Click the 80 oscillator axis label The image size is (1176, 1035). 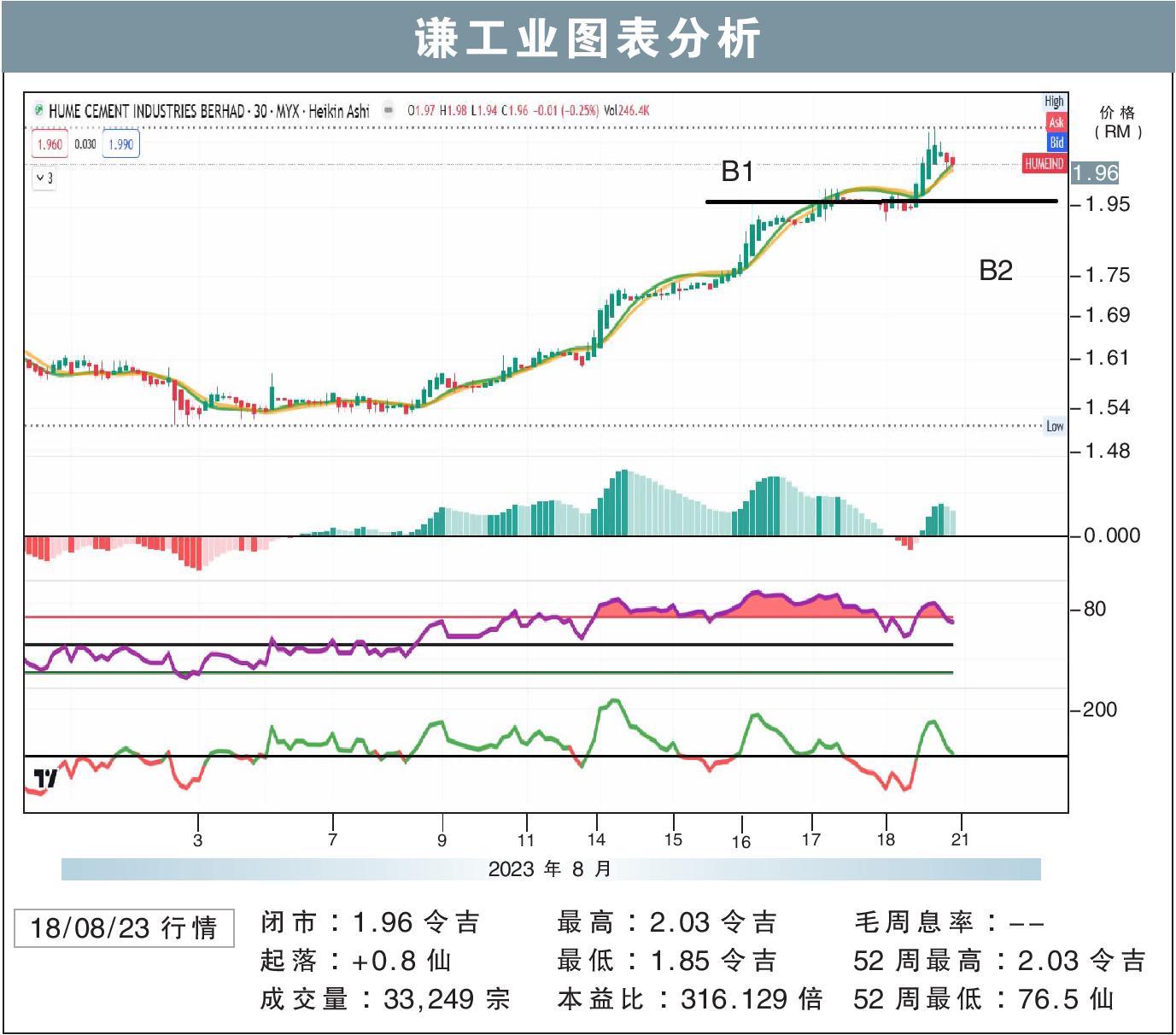point(1094,609)
